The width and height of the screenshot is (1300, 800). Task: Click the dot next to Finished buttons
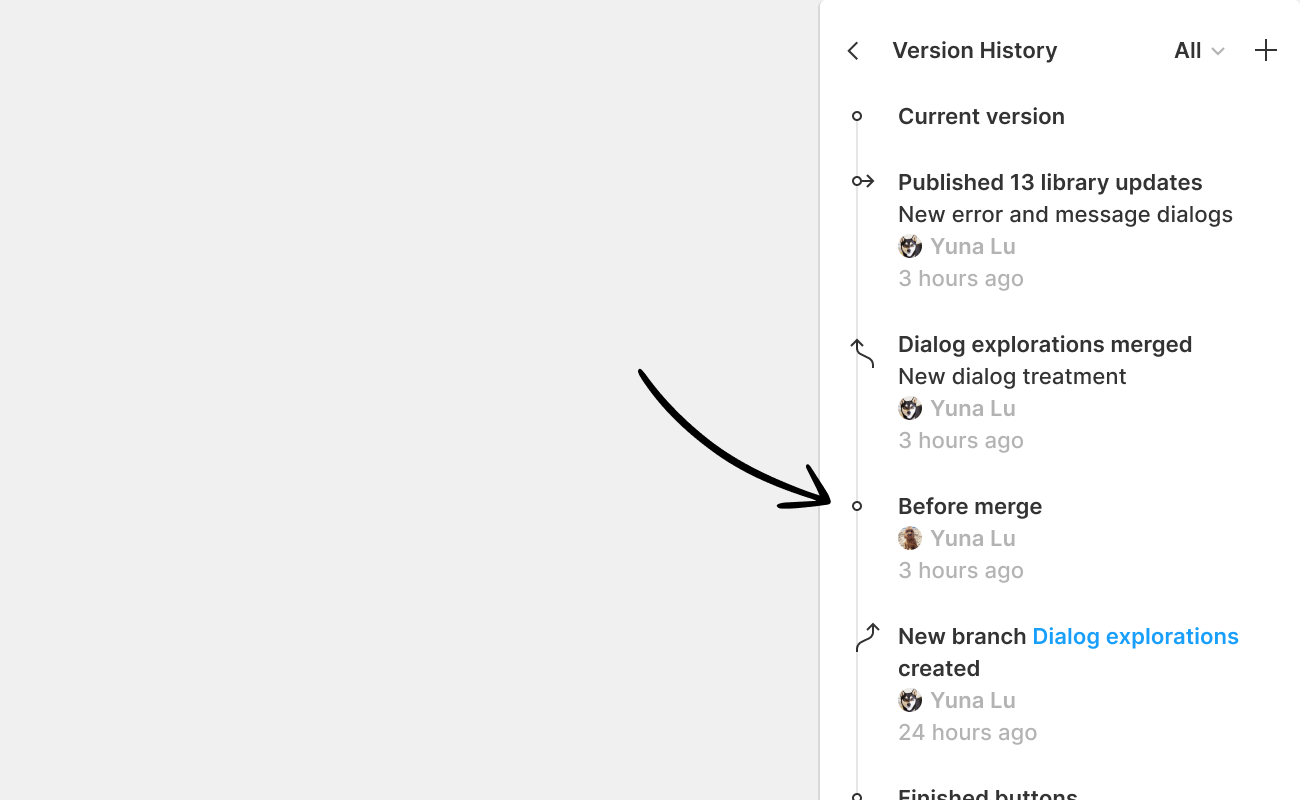coord(857,795)
